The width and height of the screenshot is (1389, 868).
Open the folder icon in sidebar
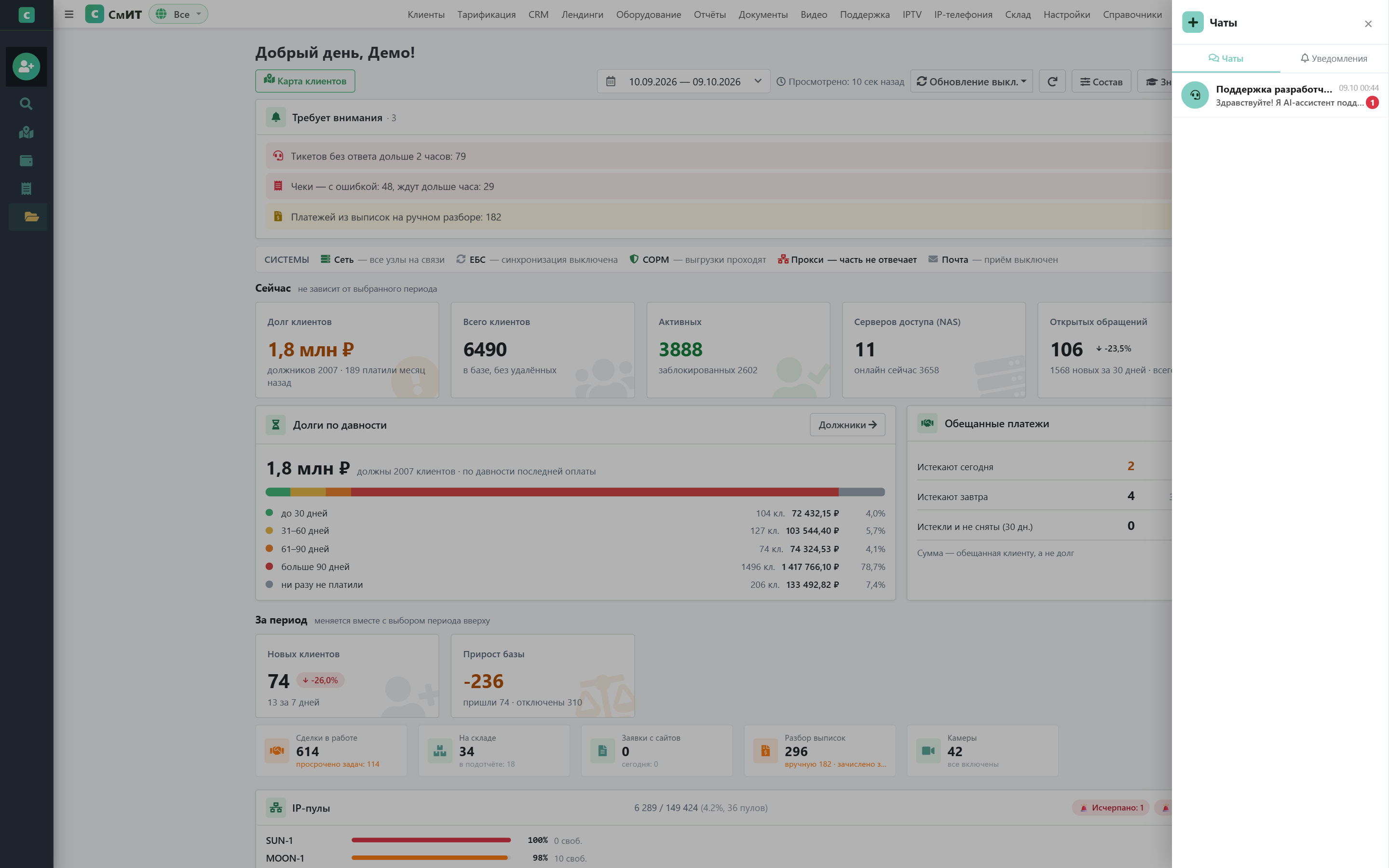tap(31, 217)
